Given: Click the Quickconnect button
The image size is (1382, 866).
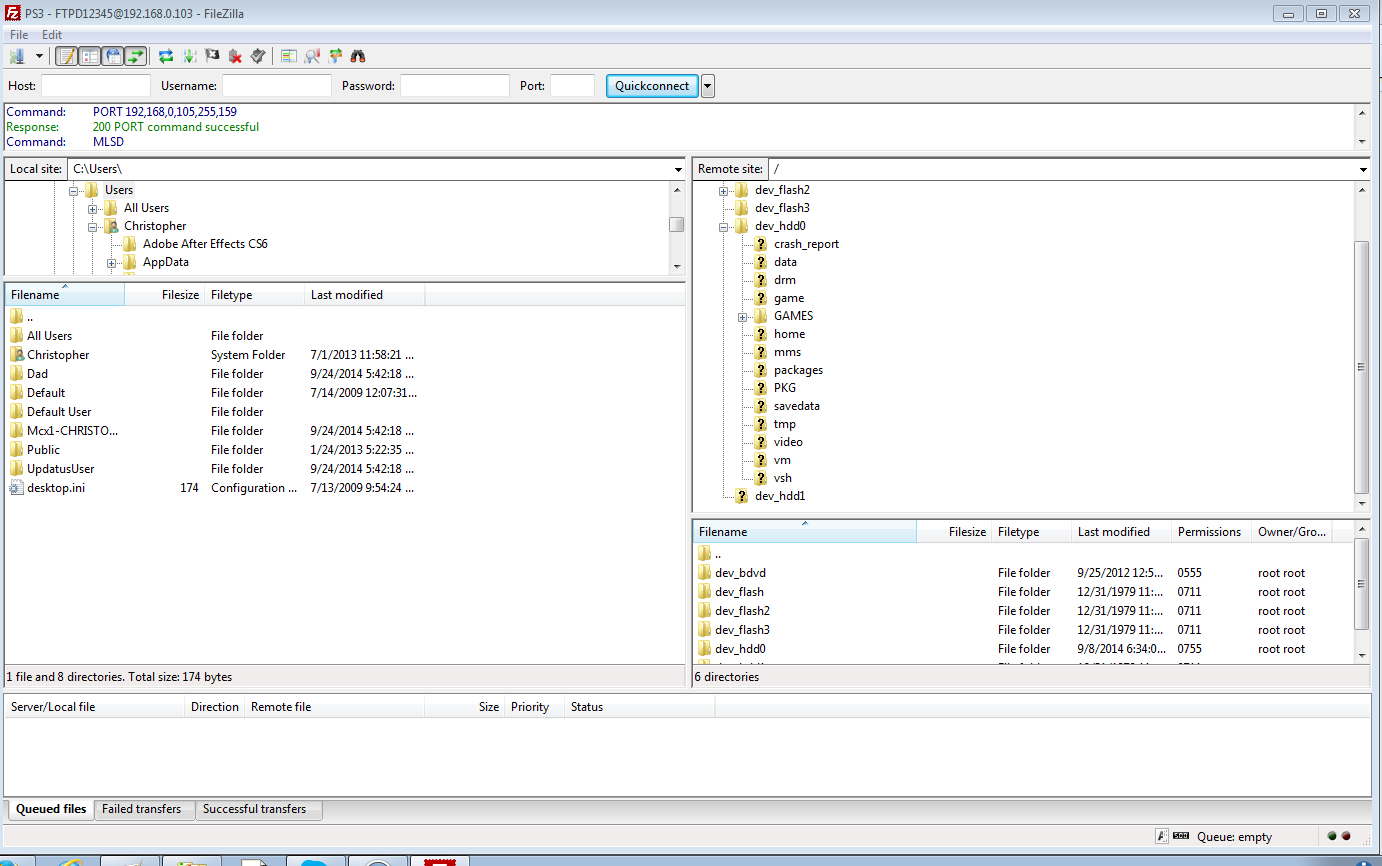Looking at the screenshot, I should pyautogui.click(x=652, y=86).
